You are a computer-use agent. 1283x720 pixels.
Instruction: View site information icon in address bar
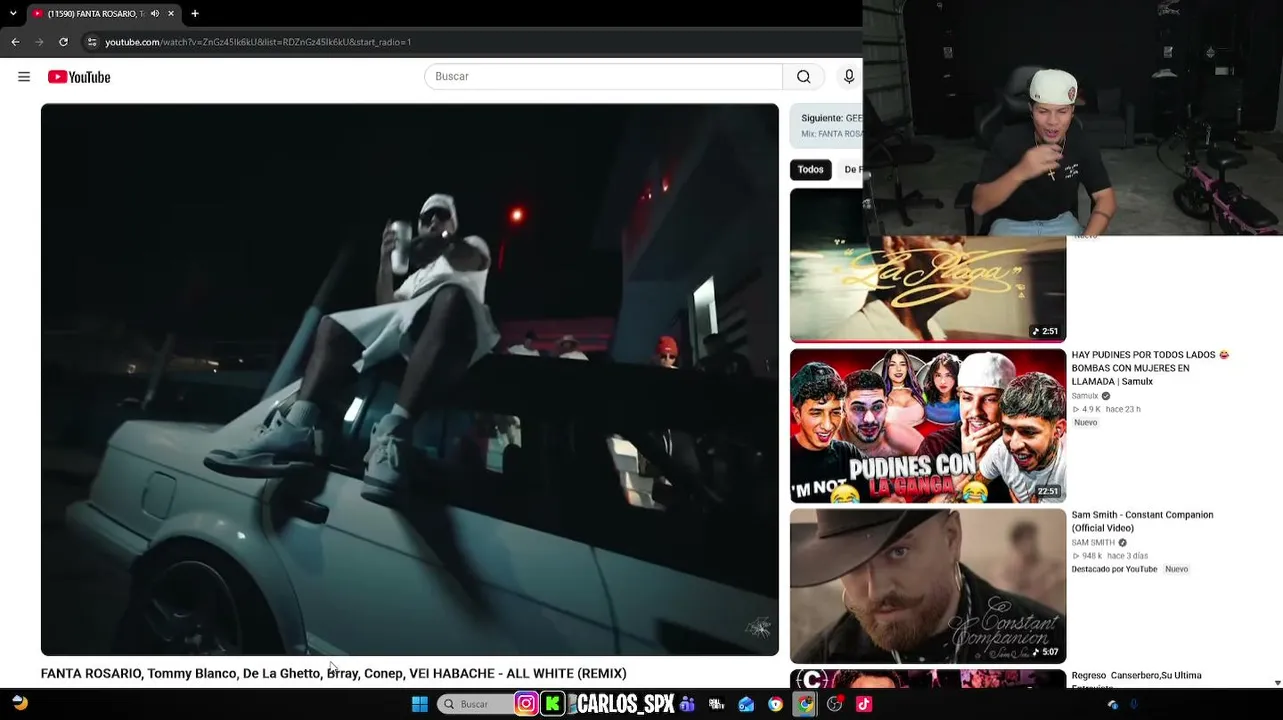coord(92,42)
